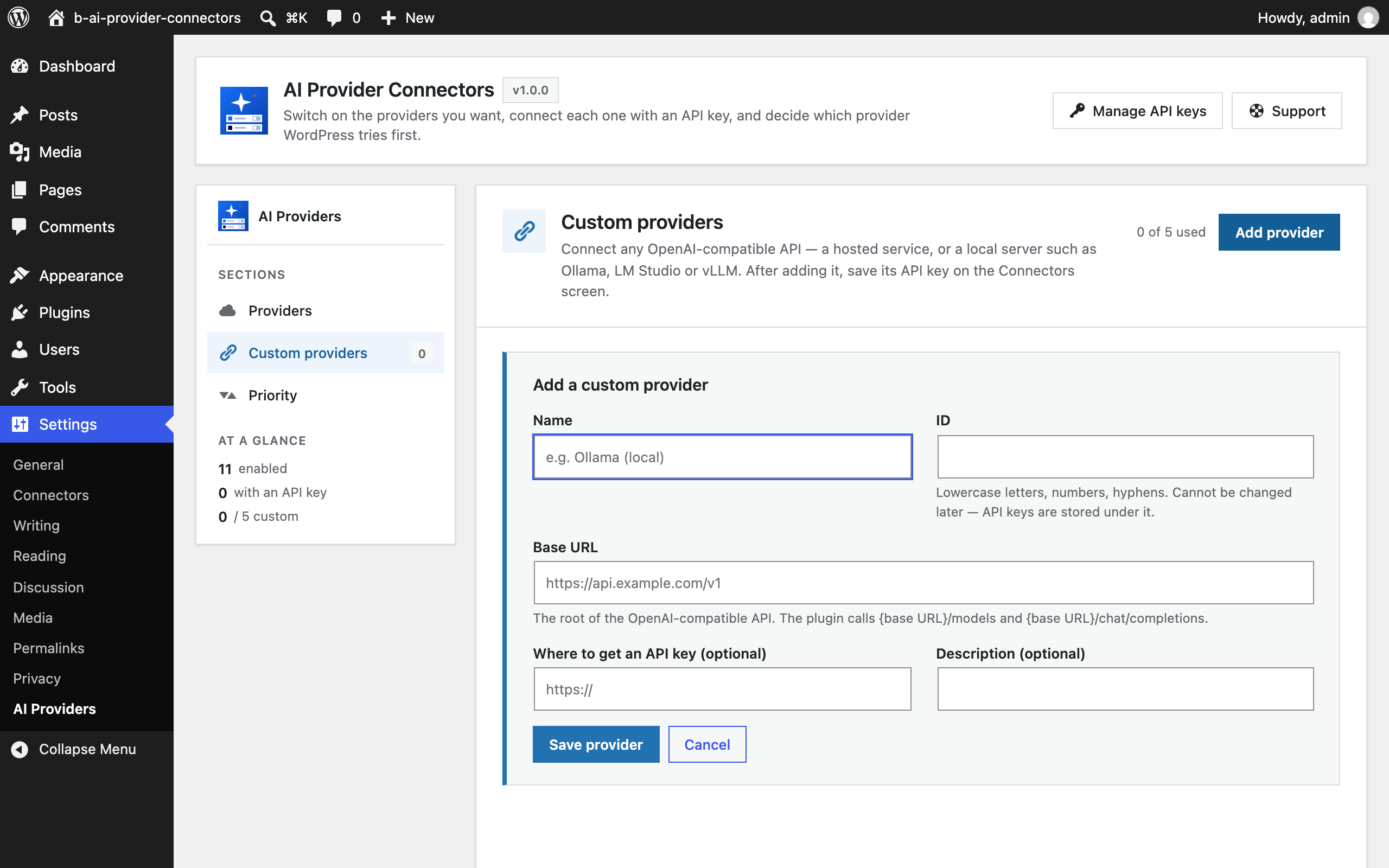Open the AI Providers settings submenu item
This screenshot has height=868, width=1389.
[x=54, y=709]
